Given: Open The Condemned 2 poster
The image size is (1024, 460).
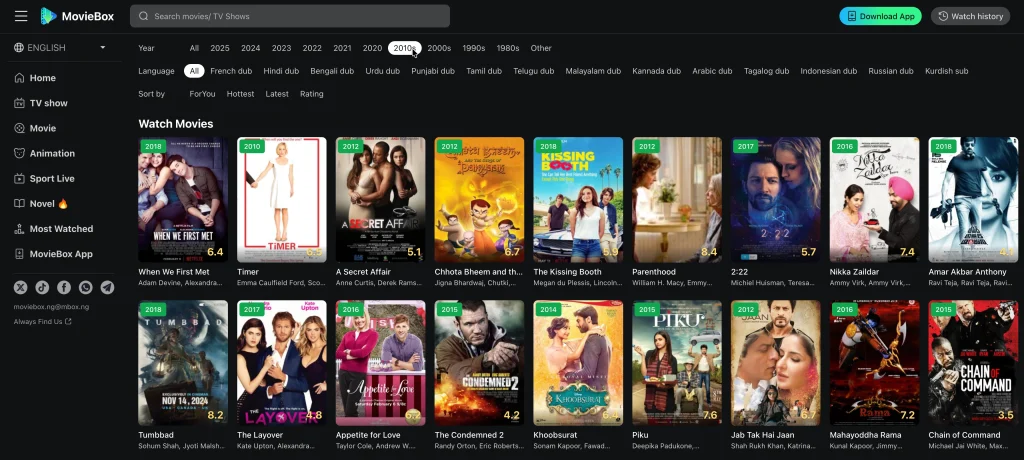Looking at the screenshot, I should point(479,363).
